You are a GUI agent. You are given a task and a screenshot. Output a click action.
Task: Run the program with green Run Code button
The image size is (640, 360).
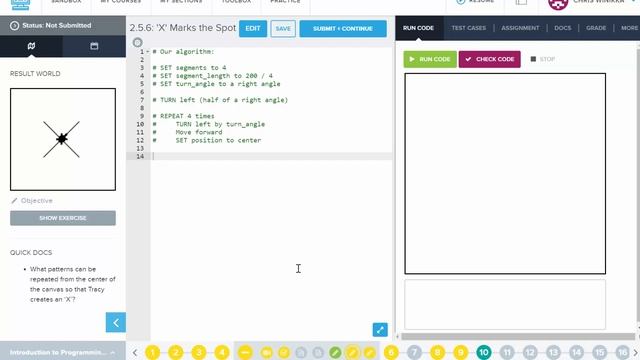coord(430,59)
